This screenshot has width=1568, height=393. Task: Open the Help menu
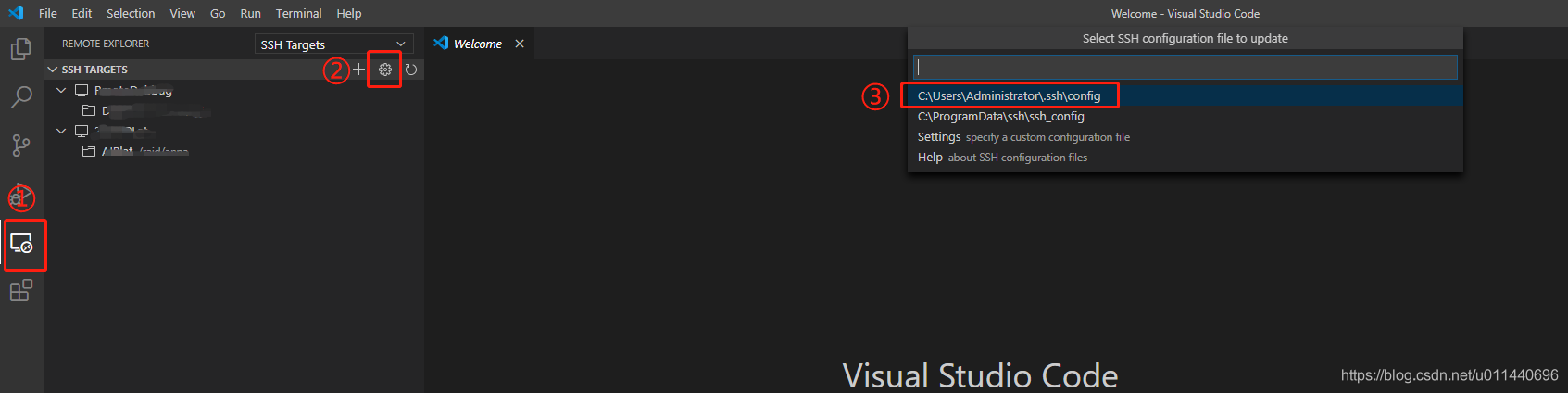pos(349,13)
